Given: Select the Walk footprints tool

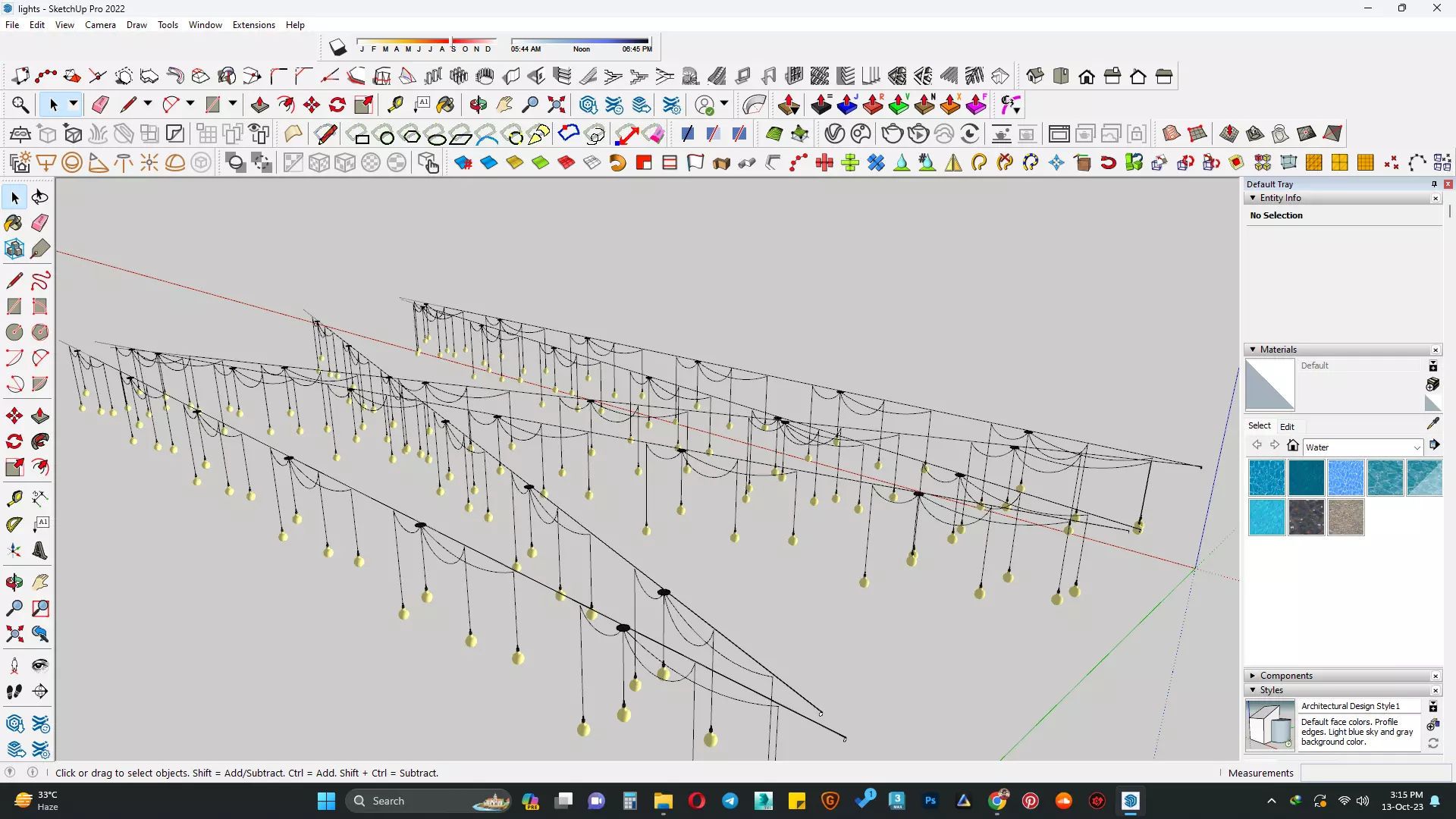Looking at the screenshot, I should point(14,692).
